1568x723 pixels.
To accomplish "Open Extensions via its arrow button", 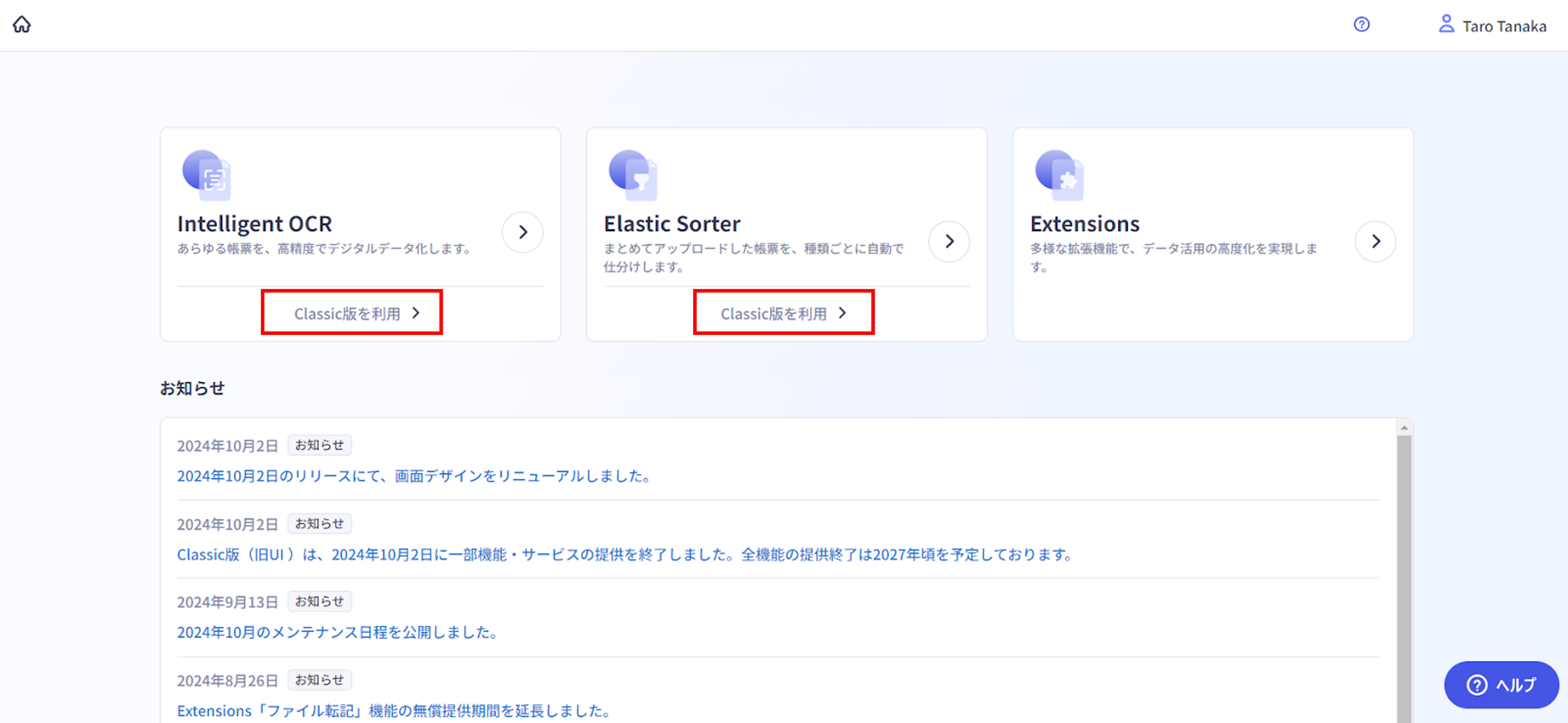I will (1376, 241).
